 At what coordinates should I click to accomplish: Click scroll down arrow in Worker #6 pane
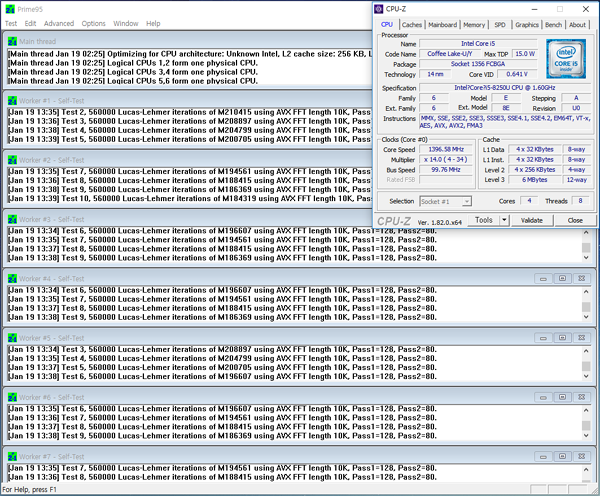point(586,436)
